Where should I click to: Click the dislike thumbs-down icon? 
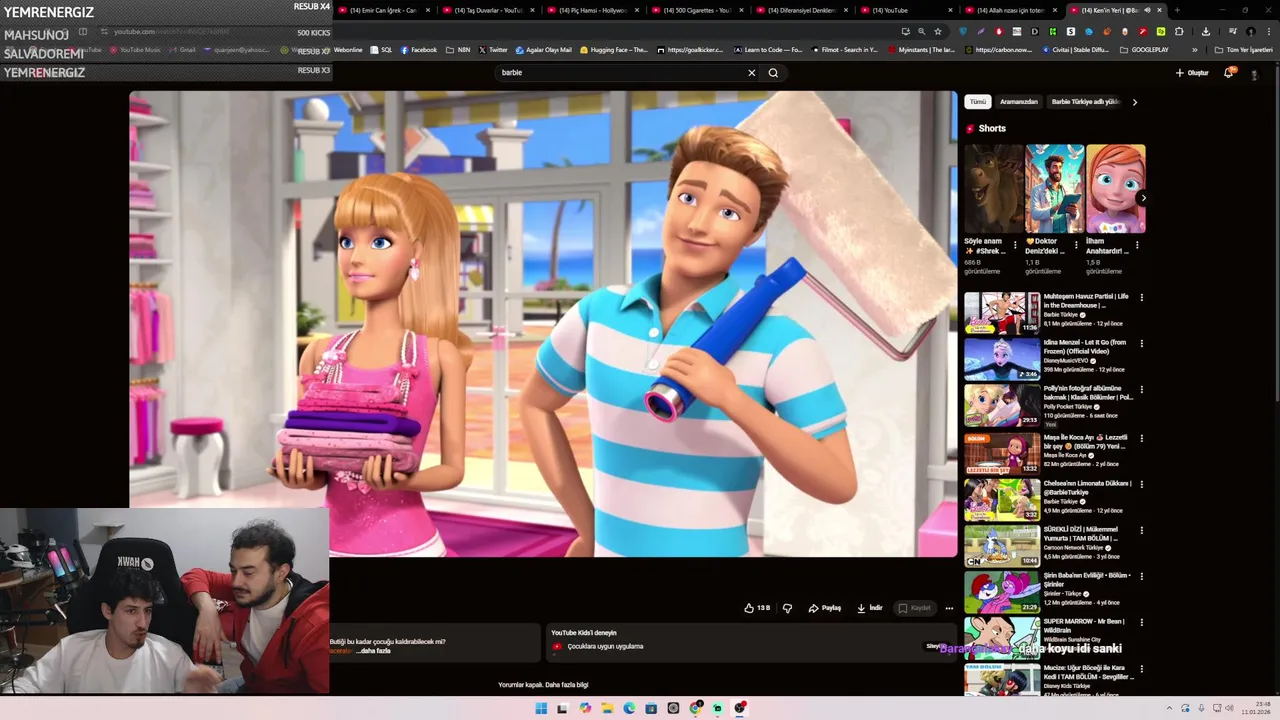pyautogui.click(x=787, y=608)
